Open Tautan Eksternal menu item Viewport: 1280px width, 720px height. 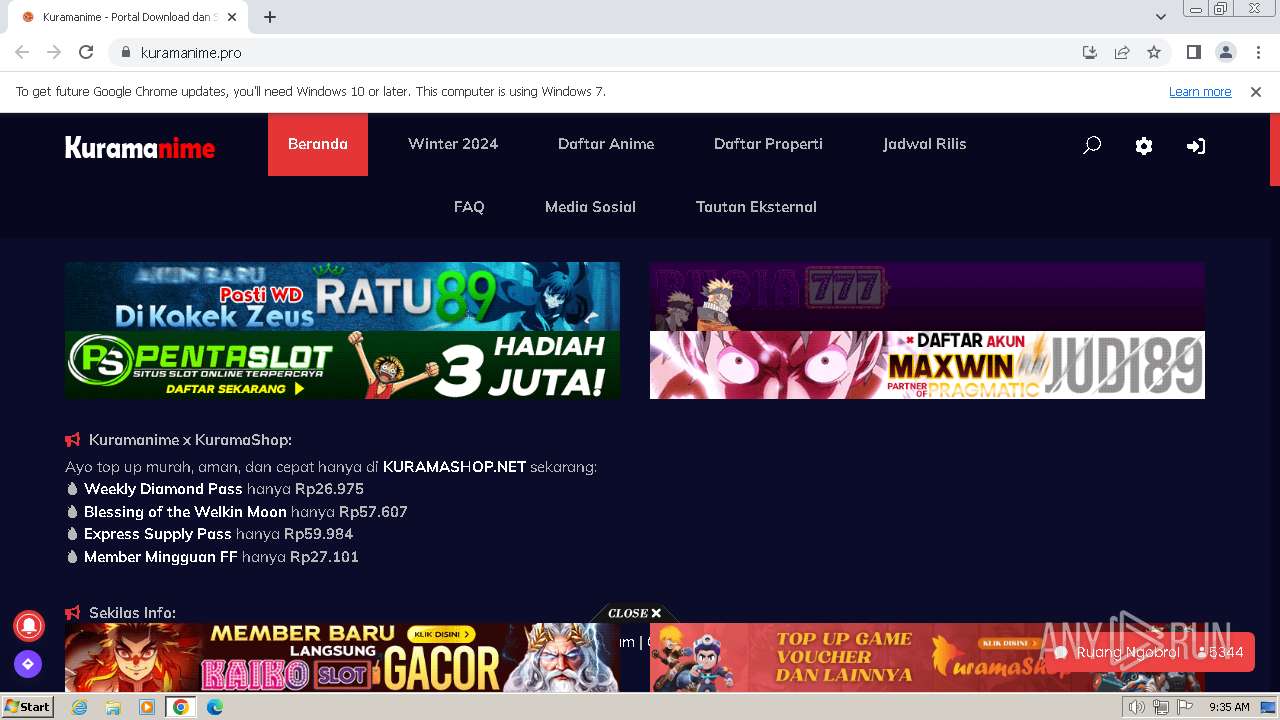756,207
